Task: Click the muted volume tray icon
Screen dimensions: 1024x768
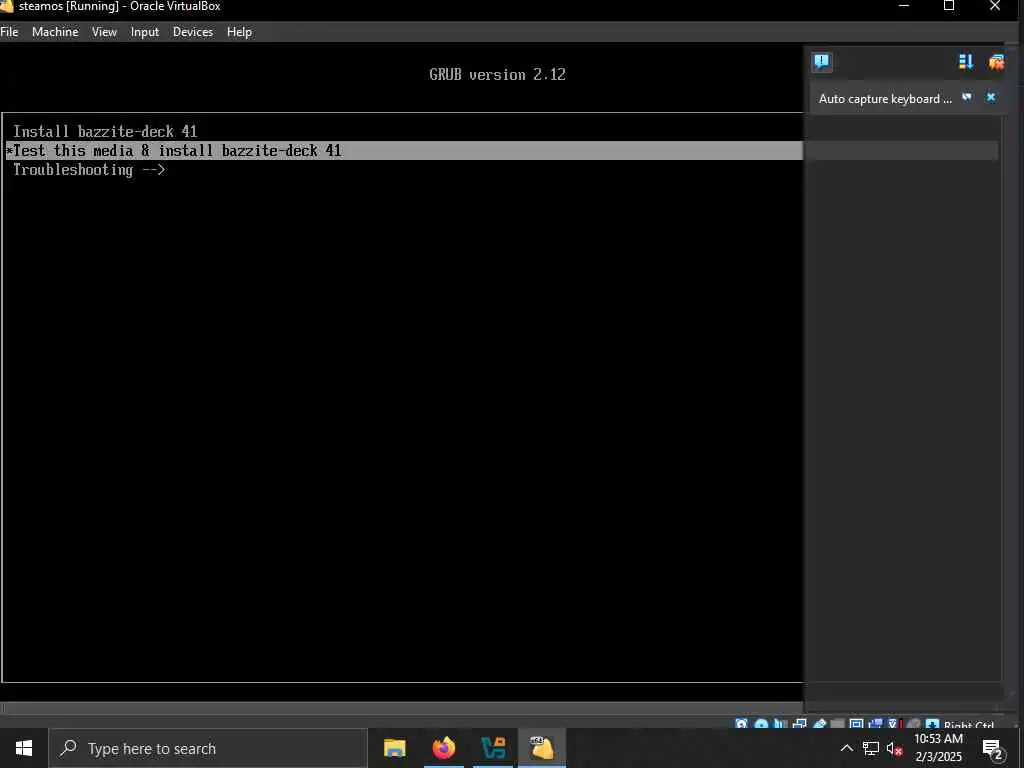Action: pos(894,748)
